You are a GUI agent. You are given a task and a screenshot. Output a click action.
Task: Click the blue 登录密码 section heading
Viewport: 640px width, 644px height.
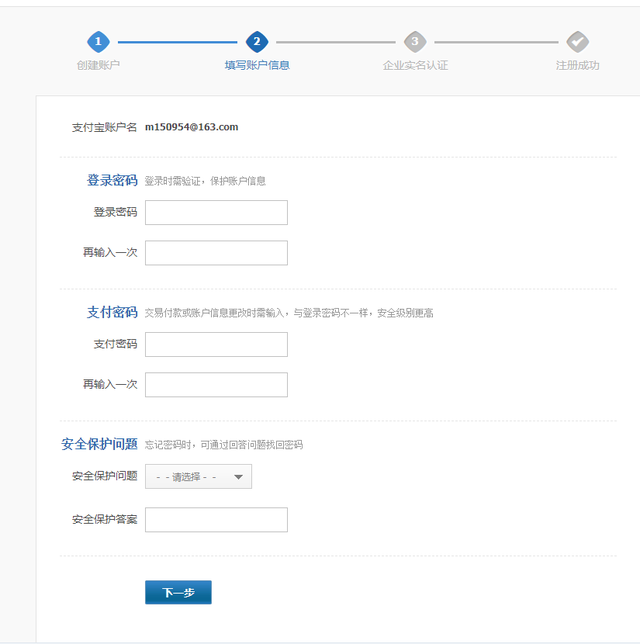click(112, 181)
